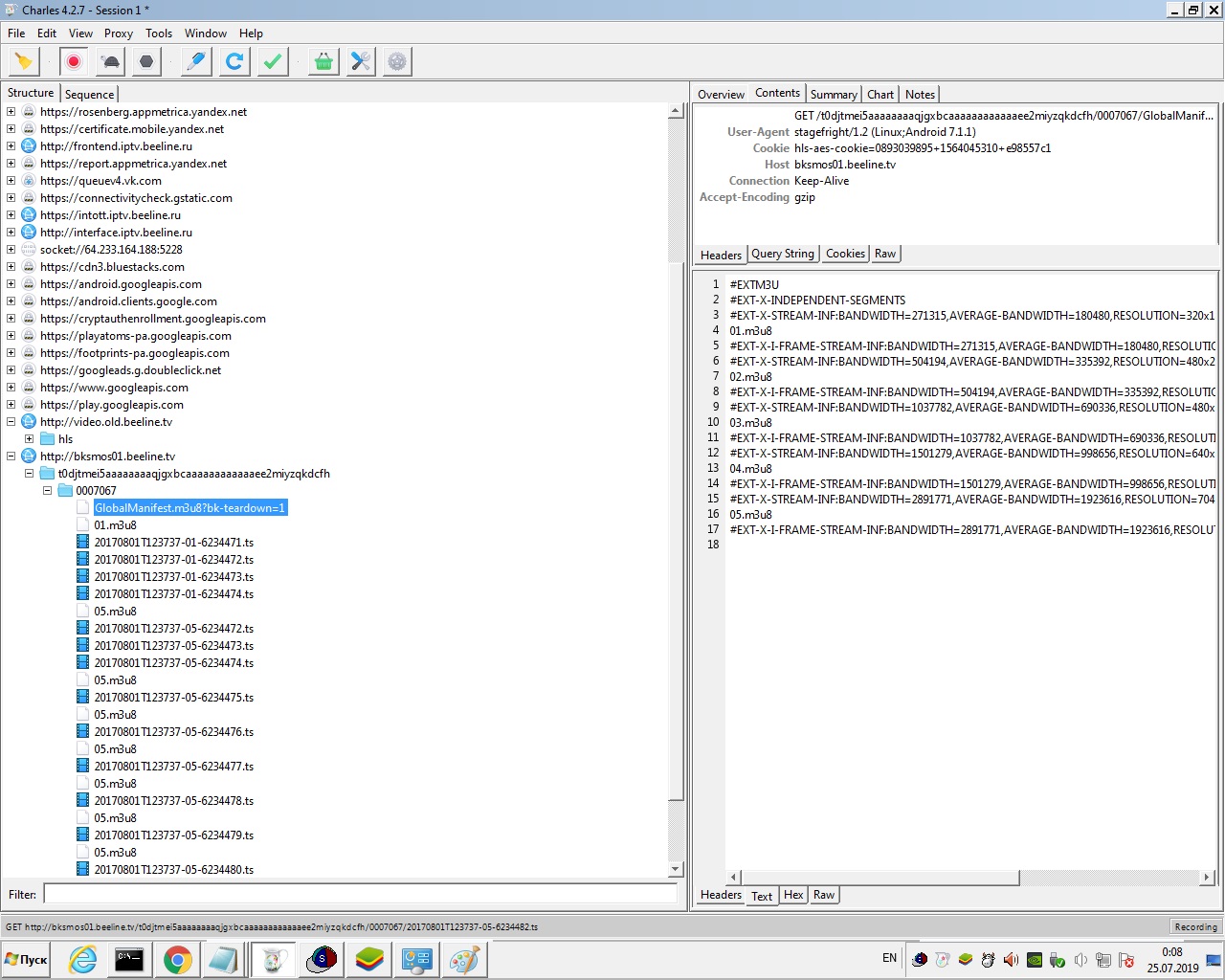Collapse the t0djtmei5aaaaaaaaqjgx folder node
The height and width of the screenshot is (980, 1225).
(x=29, y=474)
